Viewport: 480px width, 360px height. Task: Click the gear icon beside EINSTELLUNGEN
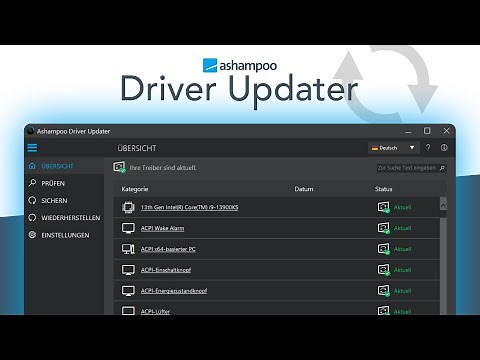pyautogui.click(x=32, y=235)
